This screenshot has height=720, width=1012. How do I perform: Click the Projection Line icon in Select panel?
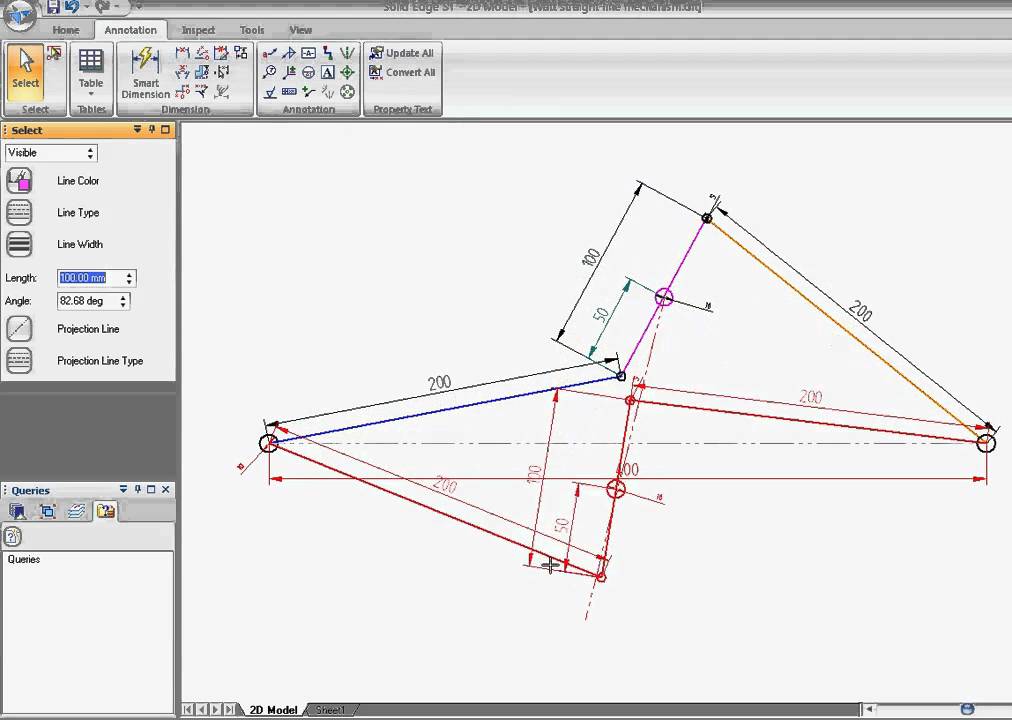click(20, 329)
